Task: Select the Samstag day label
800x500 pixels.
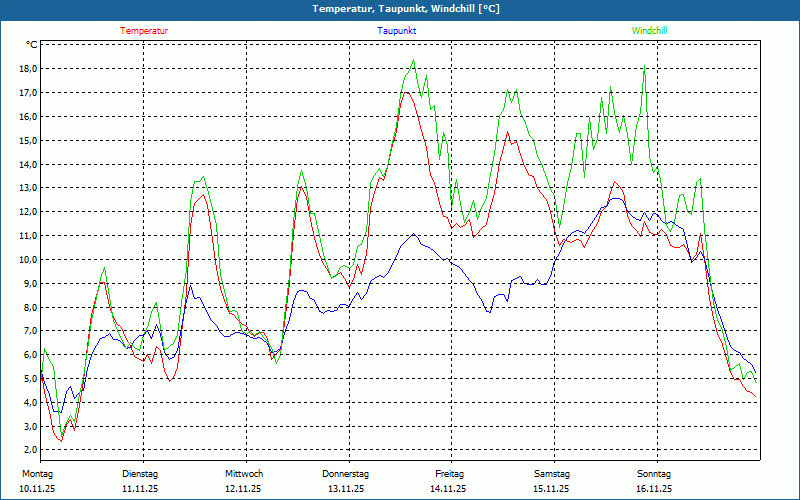Action: point(551,474)
